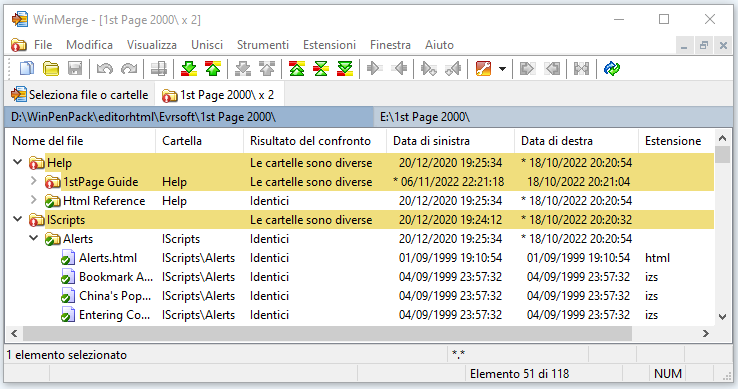Viewport: 738px width, 389px height.
Task: Open the Modifica menu
Action: pyautogui.click(x=89, y=45)
